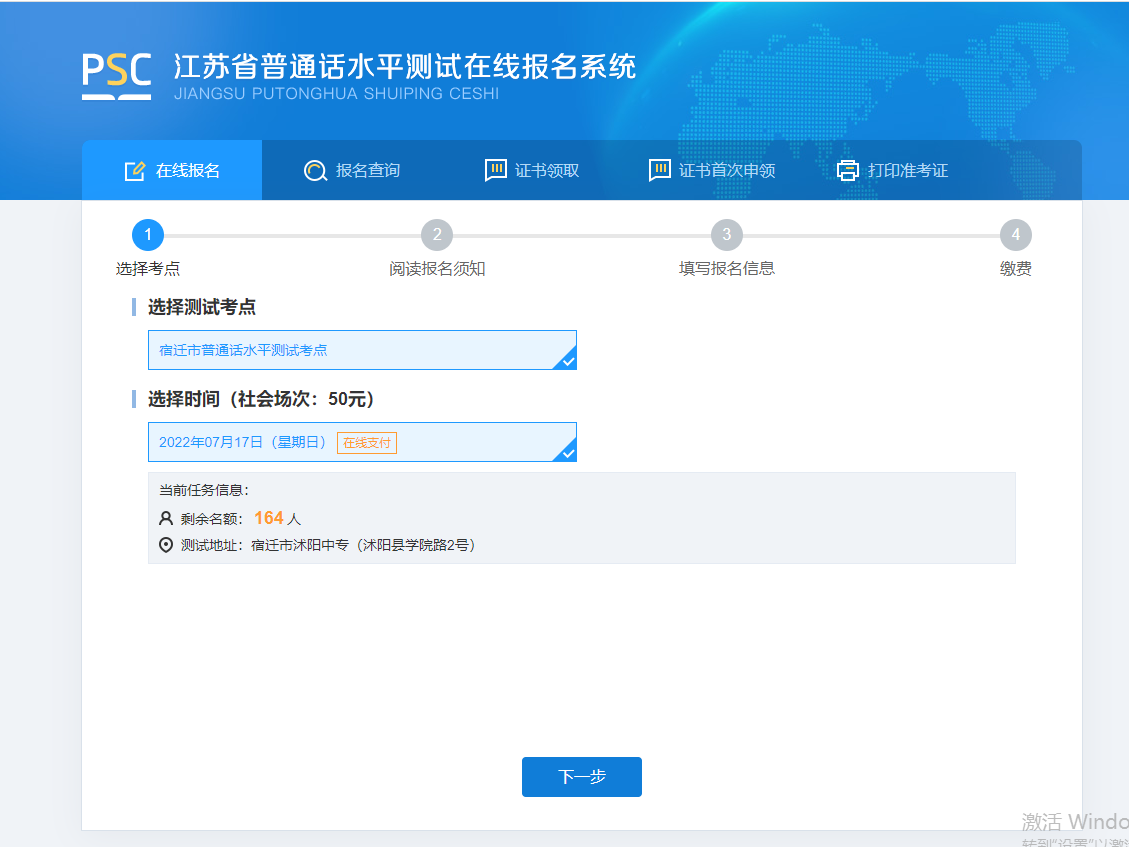1129x847 pixels.
Task: Click the pencil icon beside 在线报名
Action: pos(135,171)
